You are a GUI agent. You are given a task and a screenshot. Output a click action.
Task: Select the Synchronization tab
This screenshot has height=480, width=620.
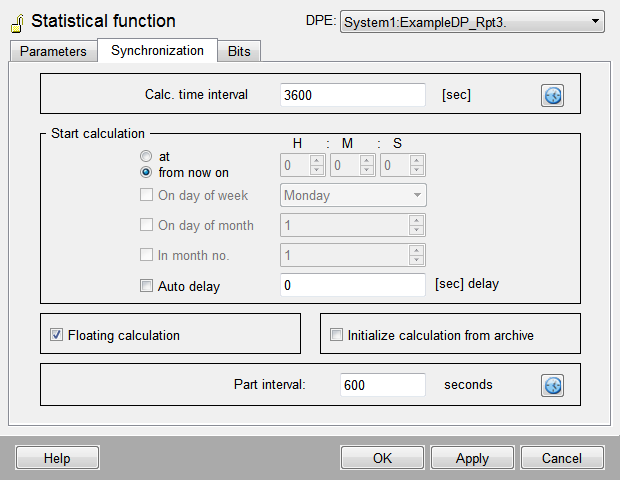[157, 50]
